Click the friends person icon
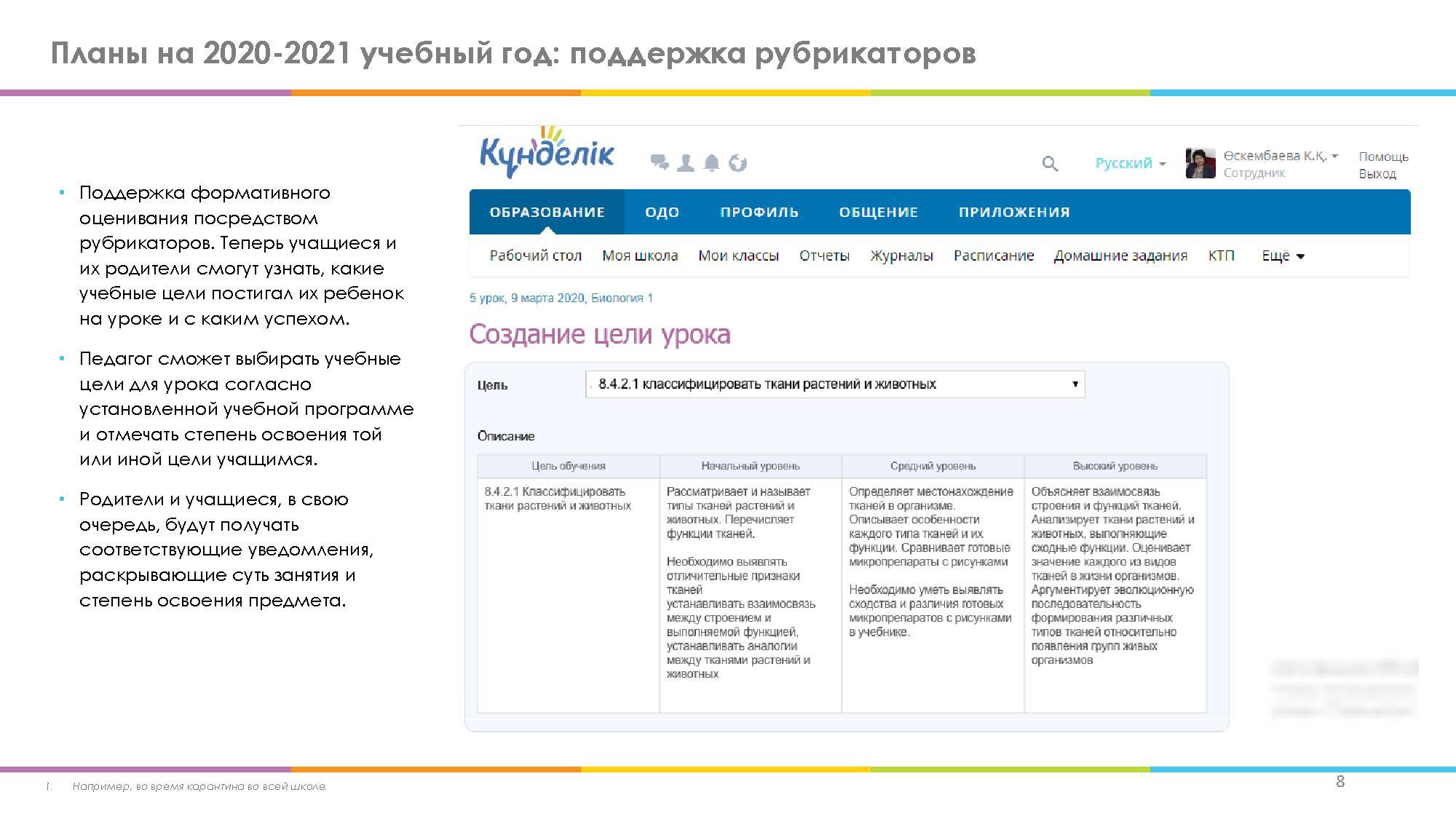The width and height of the screenshot is (1456, 819). tap(685, 163)
